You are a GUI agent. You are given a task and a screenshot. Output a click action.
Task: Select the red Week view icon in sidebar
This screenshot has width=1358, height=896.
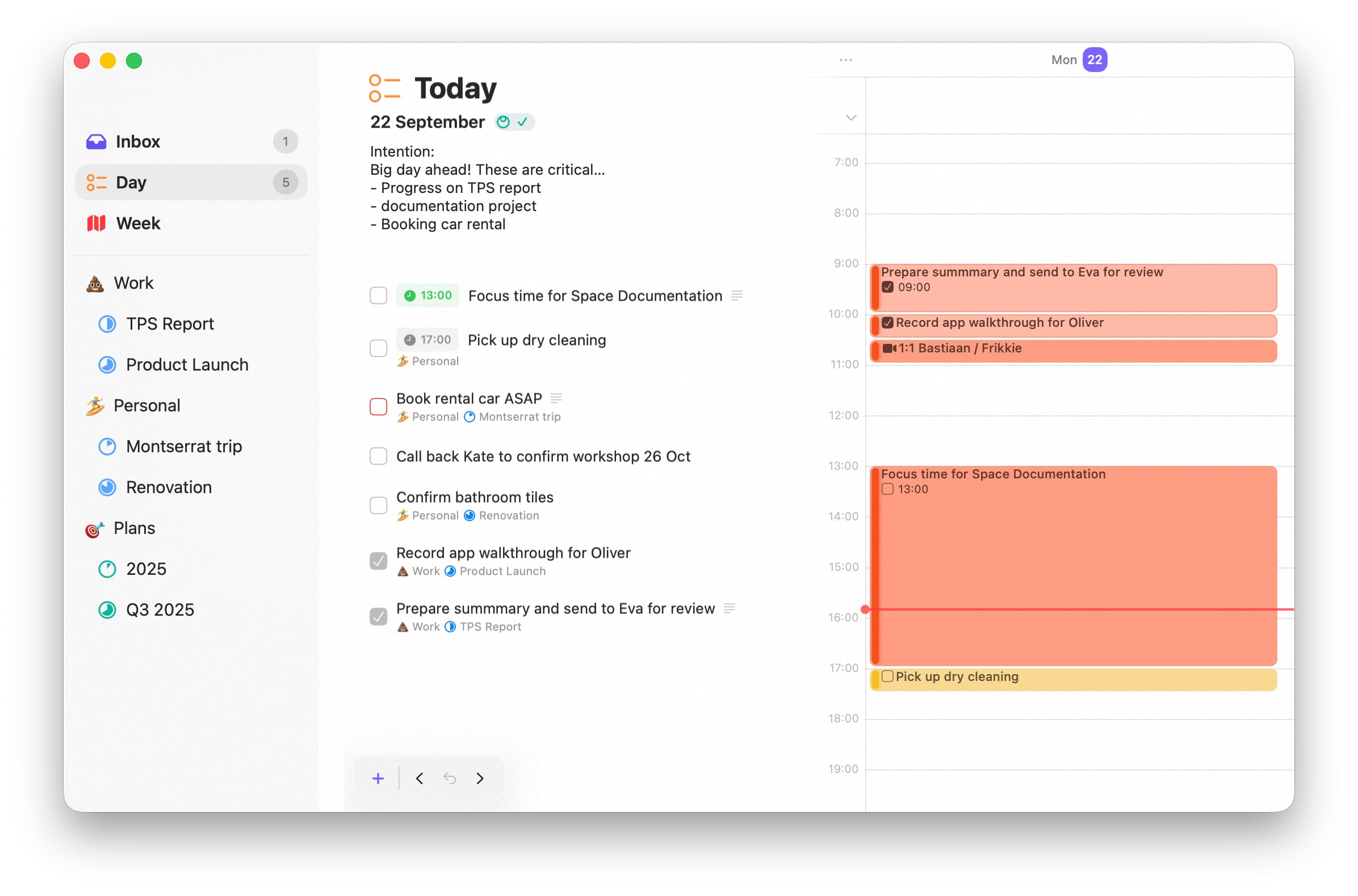coord(95,223)
